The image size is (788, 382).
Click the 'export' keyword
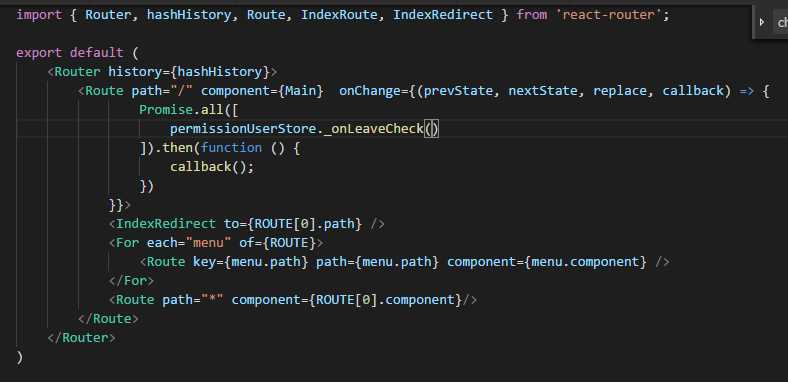point(39,53)
